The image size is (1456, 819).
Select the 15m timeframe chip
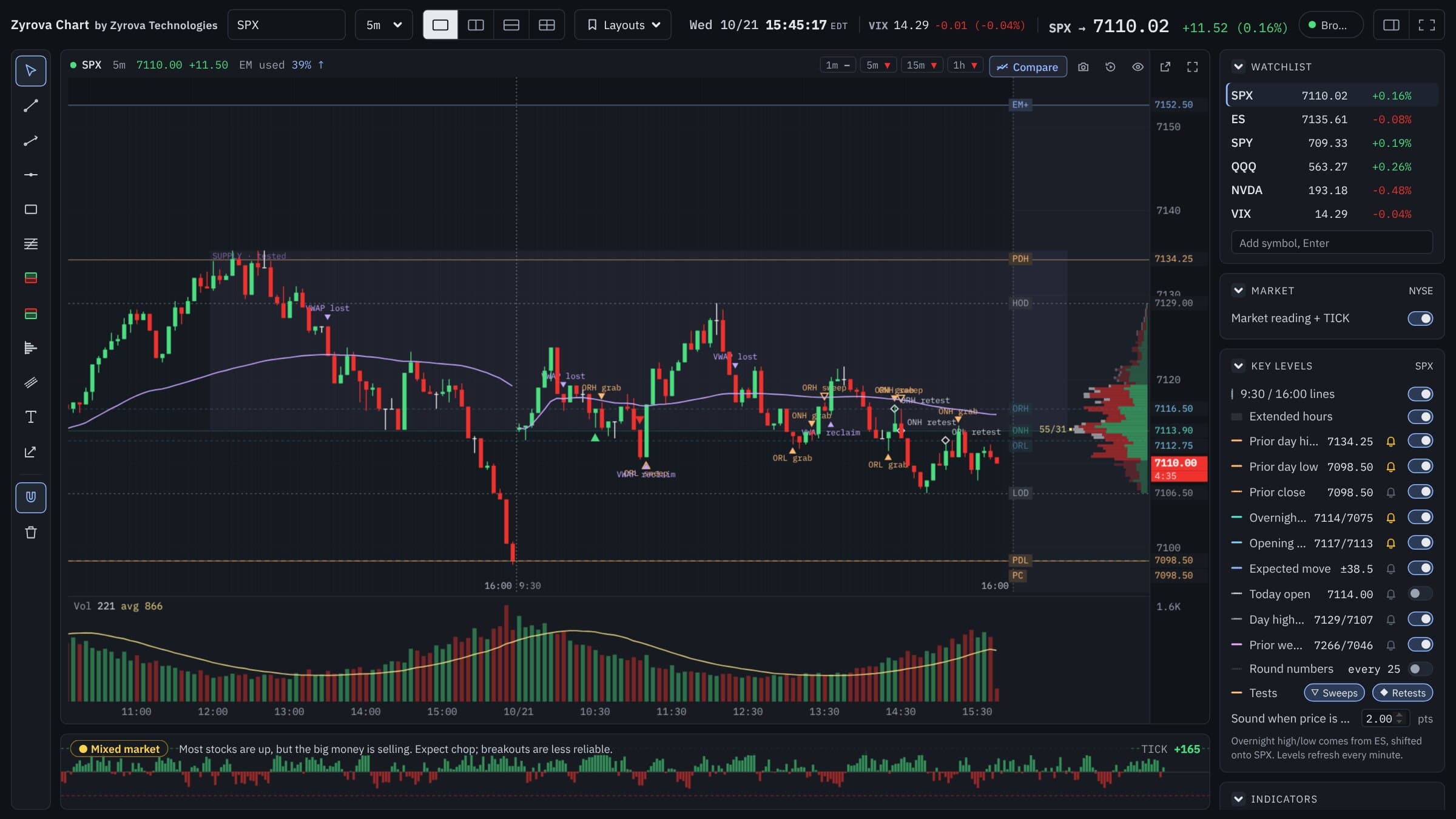(922, 66)
